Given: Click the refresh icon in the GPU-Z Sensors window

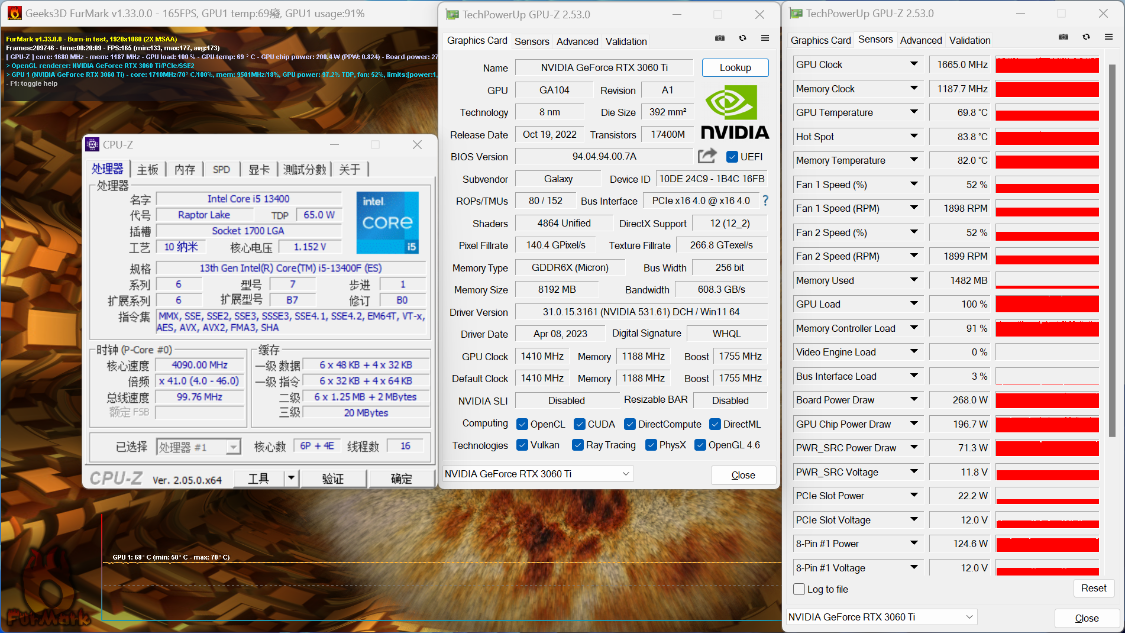Looking at the screenshot, I should (x=1086, y=37).
